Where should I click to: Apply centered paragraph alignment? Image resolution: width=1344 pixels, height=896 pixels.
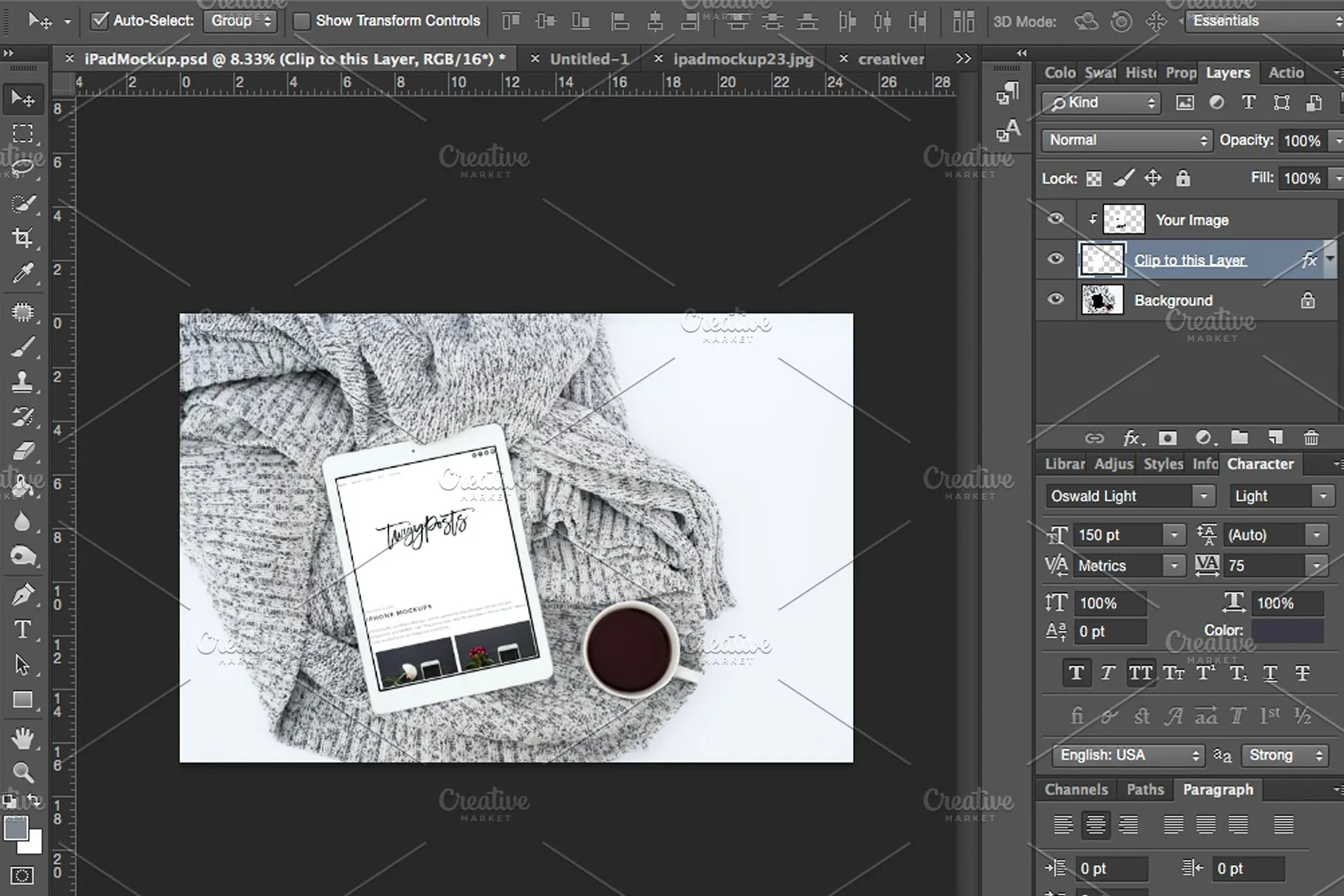click(1096, 824)
